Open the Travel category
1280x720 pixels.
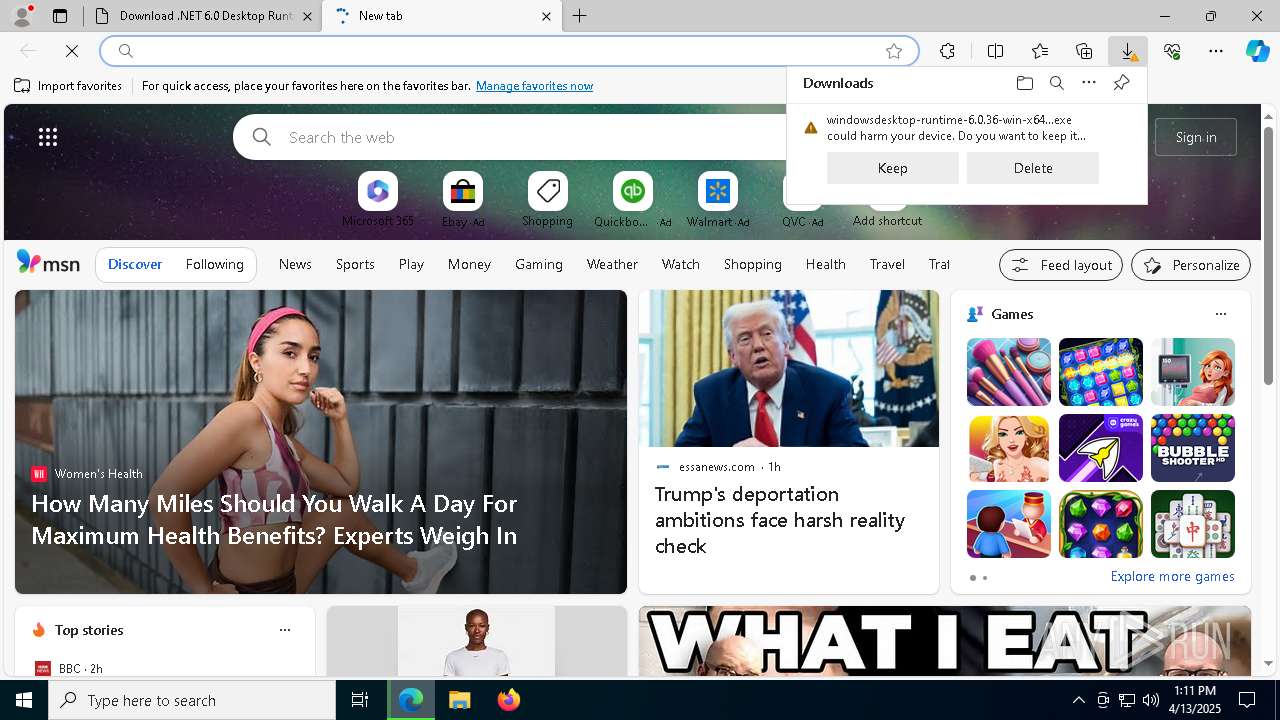[x=887, y=264]
